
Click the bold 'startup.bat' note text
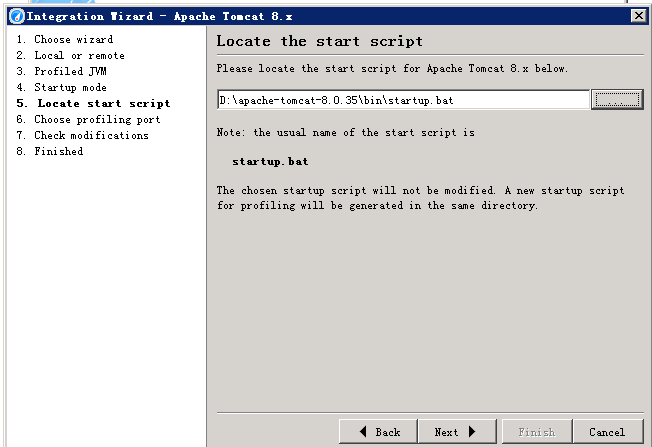click(270, 161)
